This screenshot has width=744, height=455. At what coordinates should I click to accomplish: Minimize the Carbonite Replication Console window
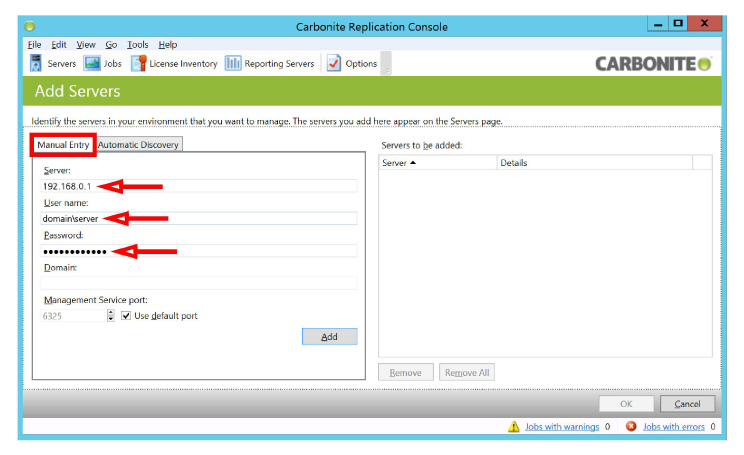pyautogui.click(x=658, y=24)
